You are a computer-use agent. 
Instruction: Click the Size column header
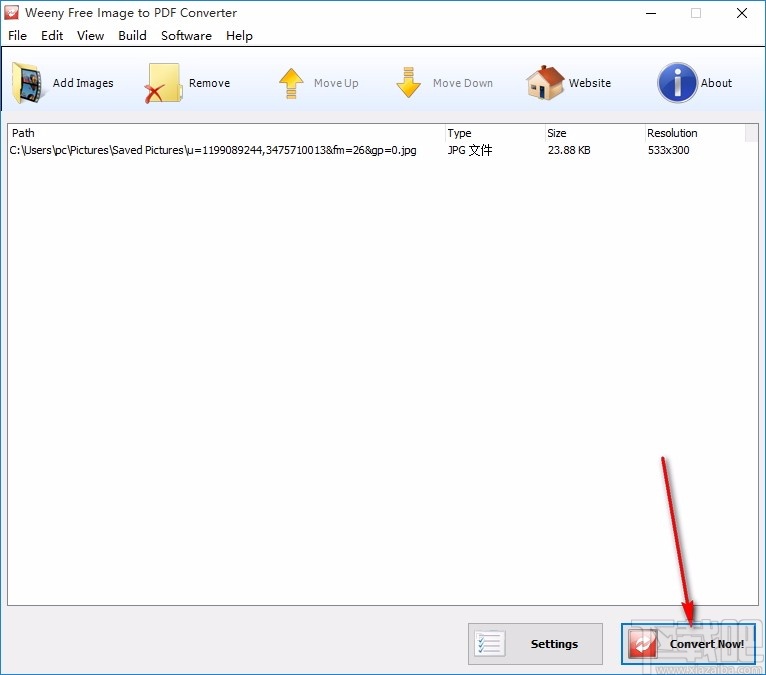pyautogui.click(x=595, y=133)
